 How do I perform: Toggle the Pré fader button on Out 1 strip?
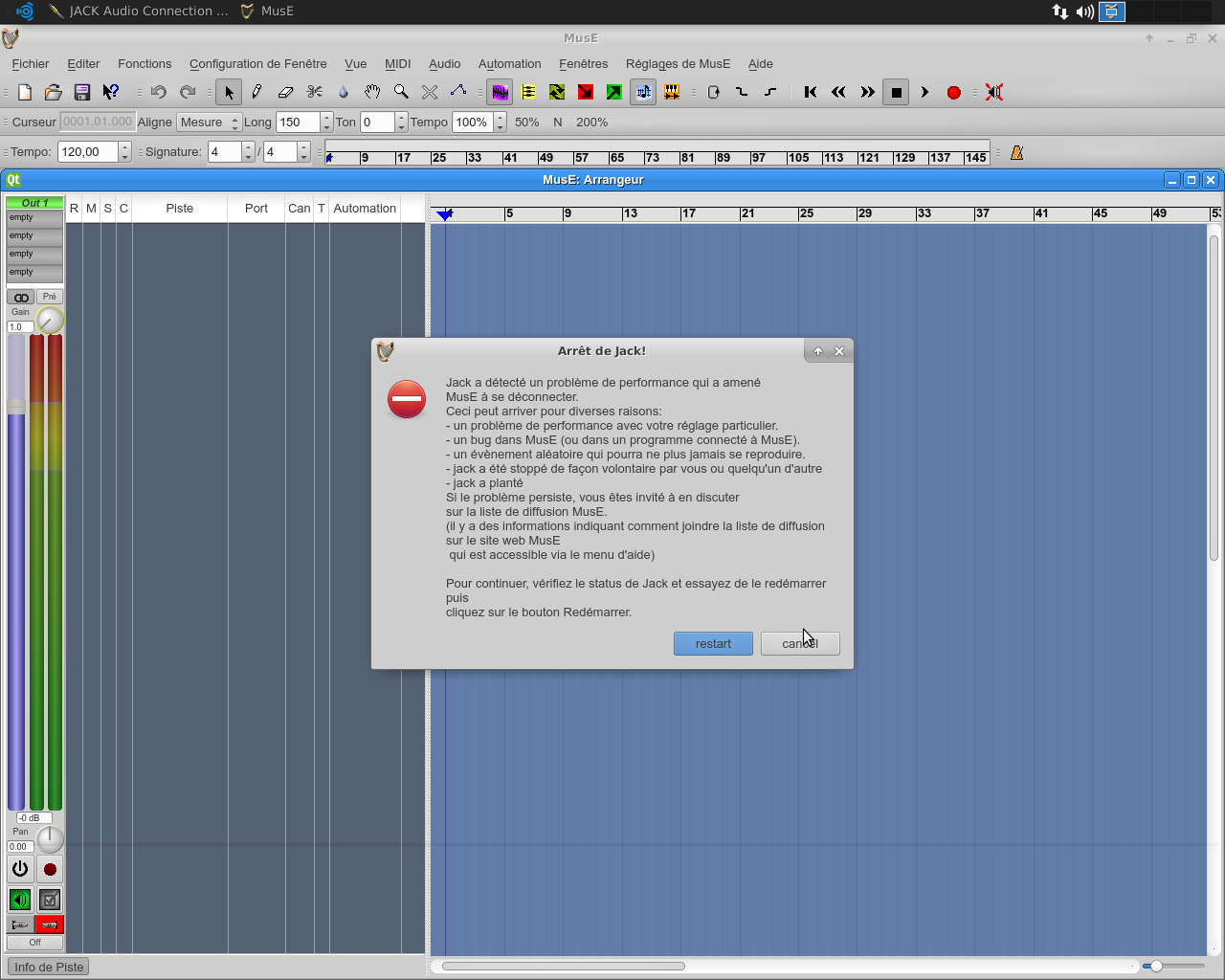pyautogui.click(x=50, y=297)
